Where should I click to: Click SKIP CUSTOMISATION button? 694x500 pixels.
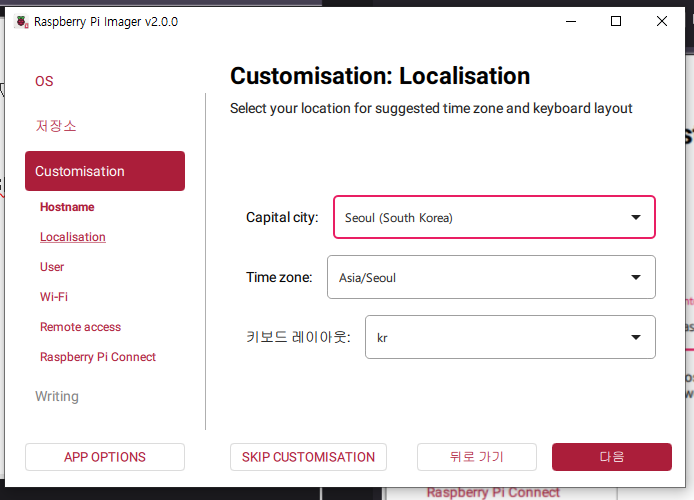click(308, 457)
